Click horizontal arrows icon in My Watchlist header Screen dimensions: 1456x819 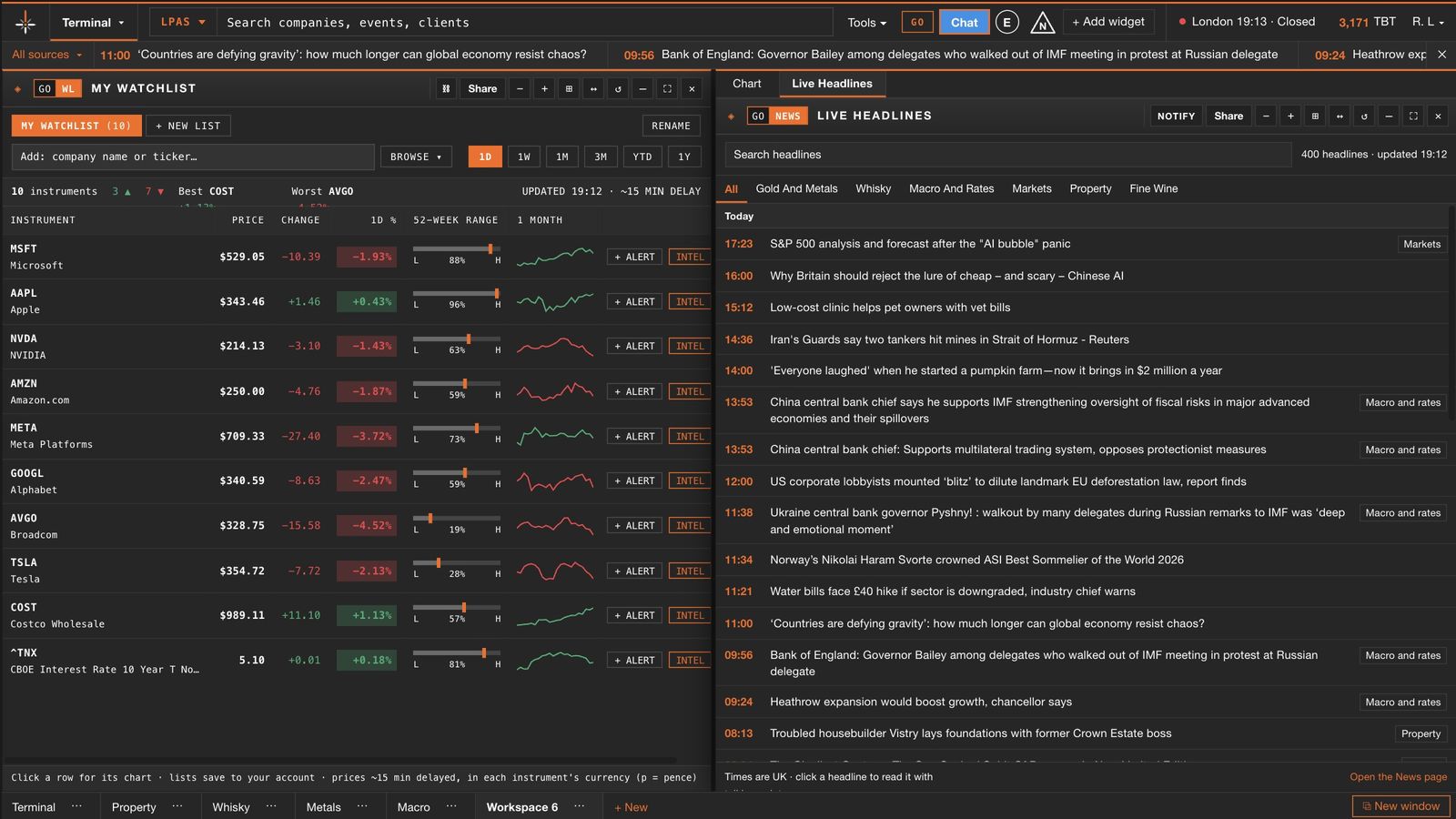point(593,88)
